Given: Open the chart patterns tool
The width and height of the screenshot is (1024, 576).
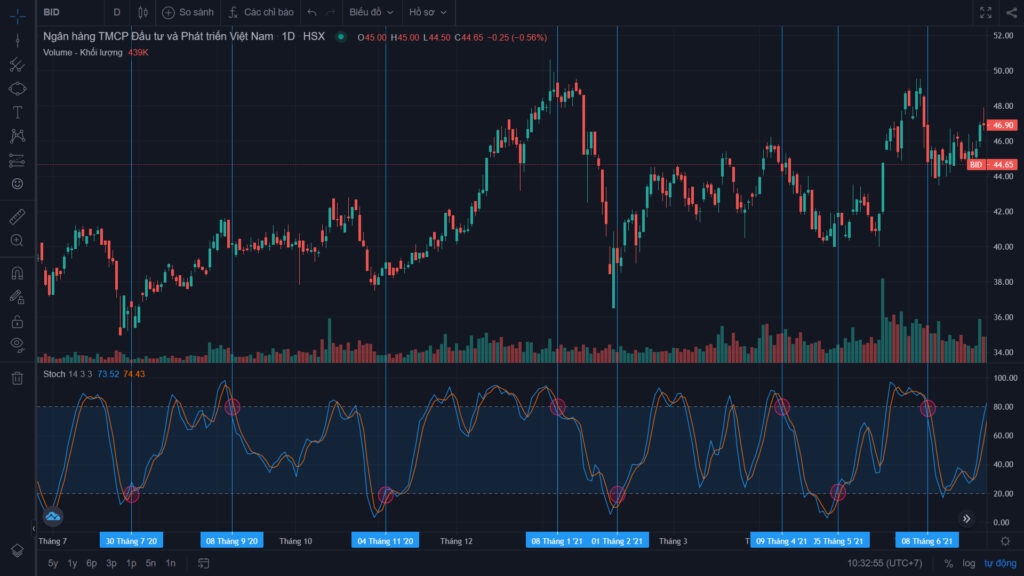Looking at the screenshot, I should 18,136.
